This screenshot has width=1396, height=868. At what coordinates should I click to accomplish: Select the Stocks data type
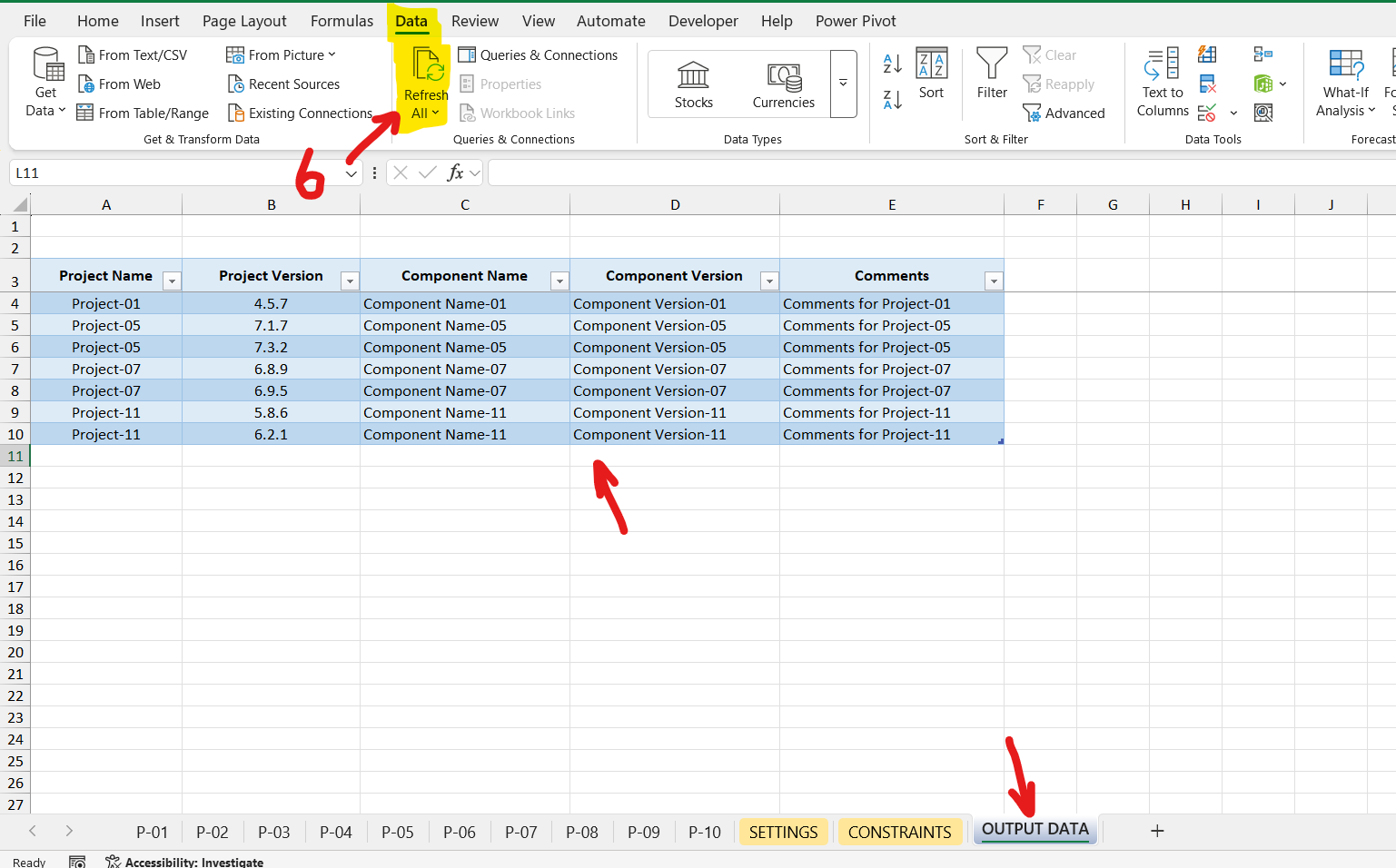(694, 84)
